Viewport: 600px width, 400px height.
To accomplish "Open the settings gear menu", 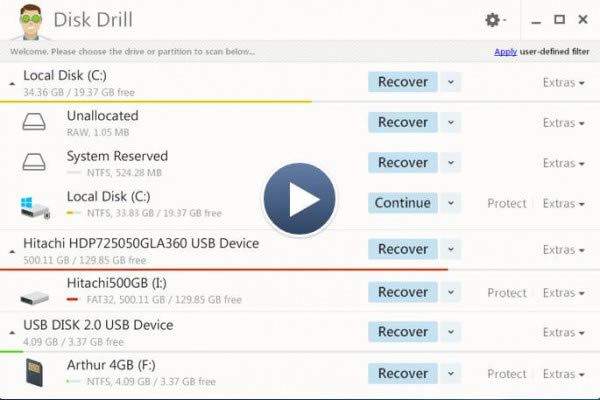I will point(492,20).
